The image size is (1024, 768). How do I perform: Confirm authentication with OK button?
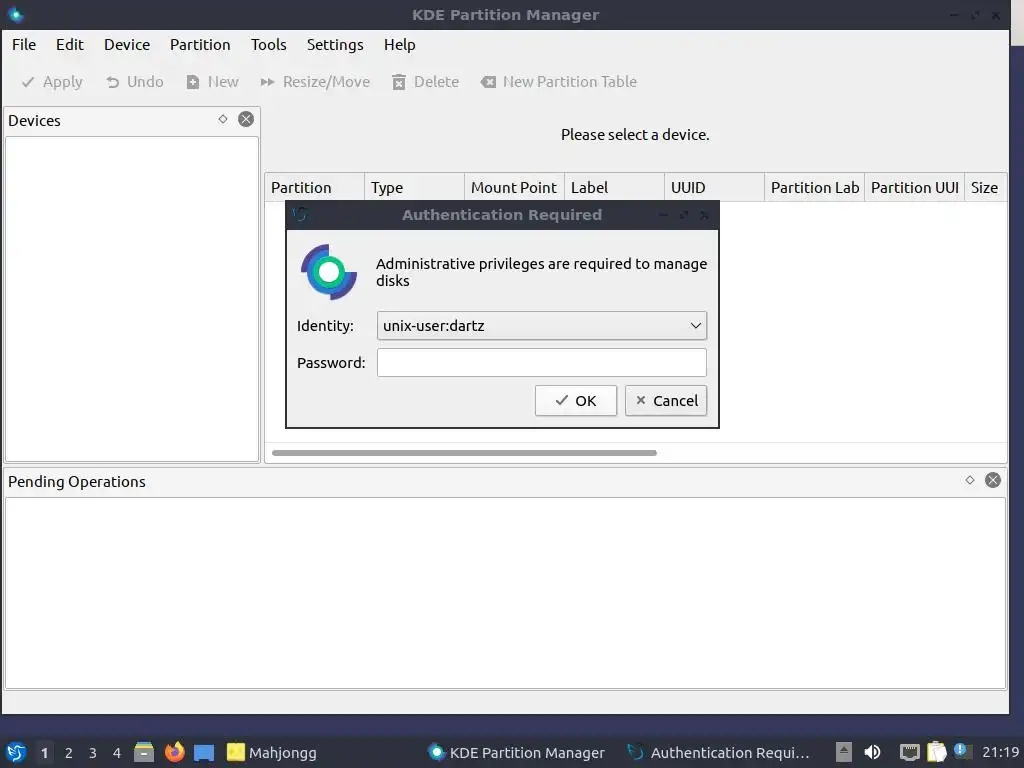575,400
